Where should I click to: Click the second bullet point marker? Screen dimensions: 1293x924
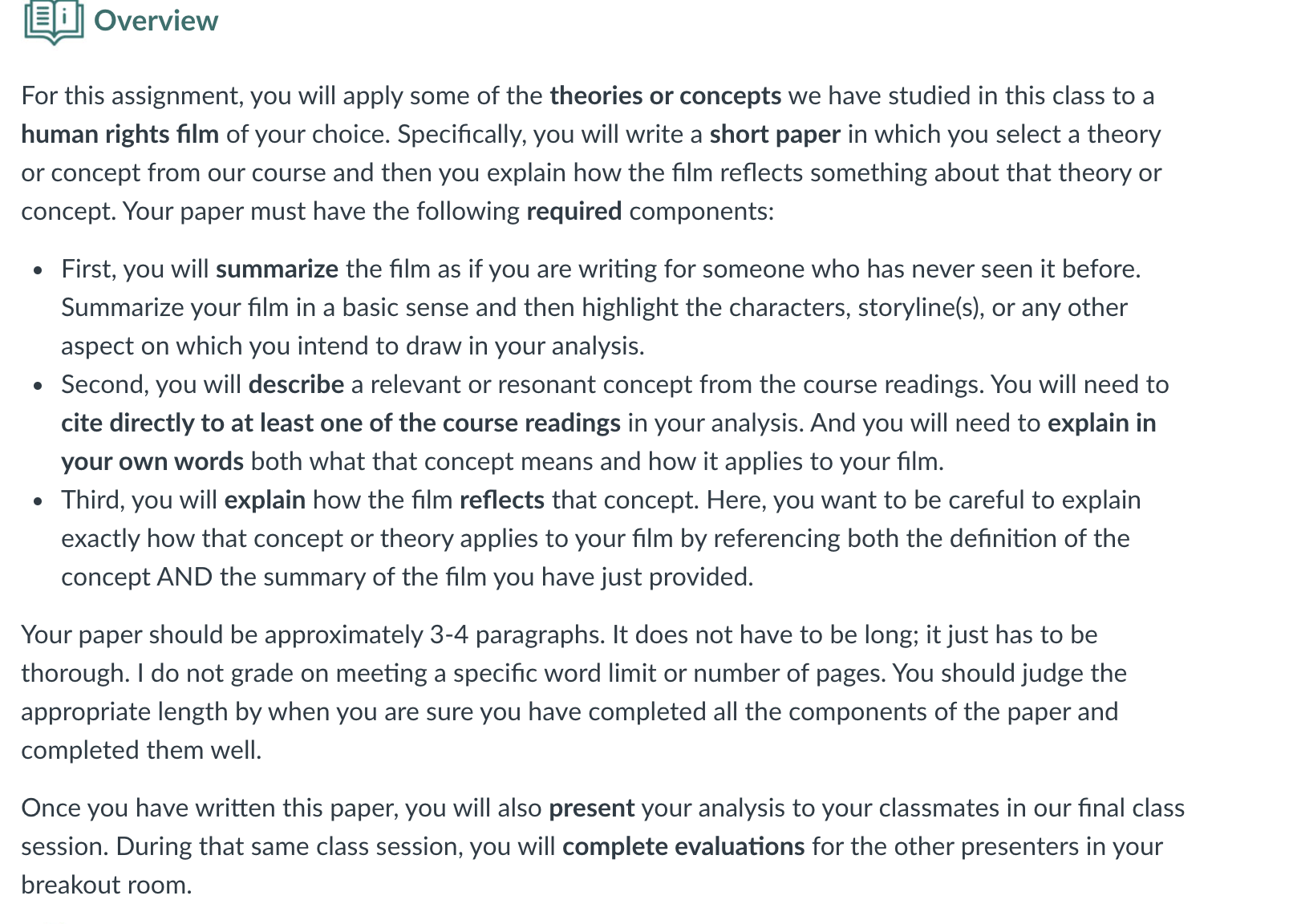point(38,386)
